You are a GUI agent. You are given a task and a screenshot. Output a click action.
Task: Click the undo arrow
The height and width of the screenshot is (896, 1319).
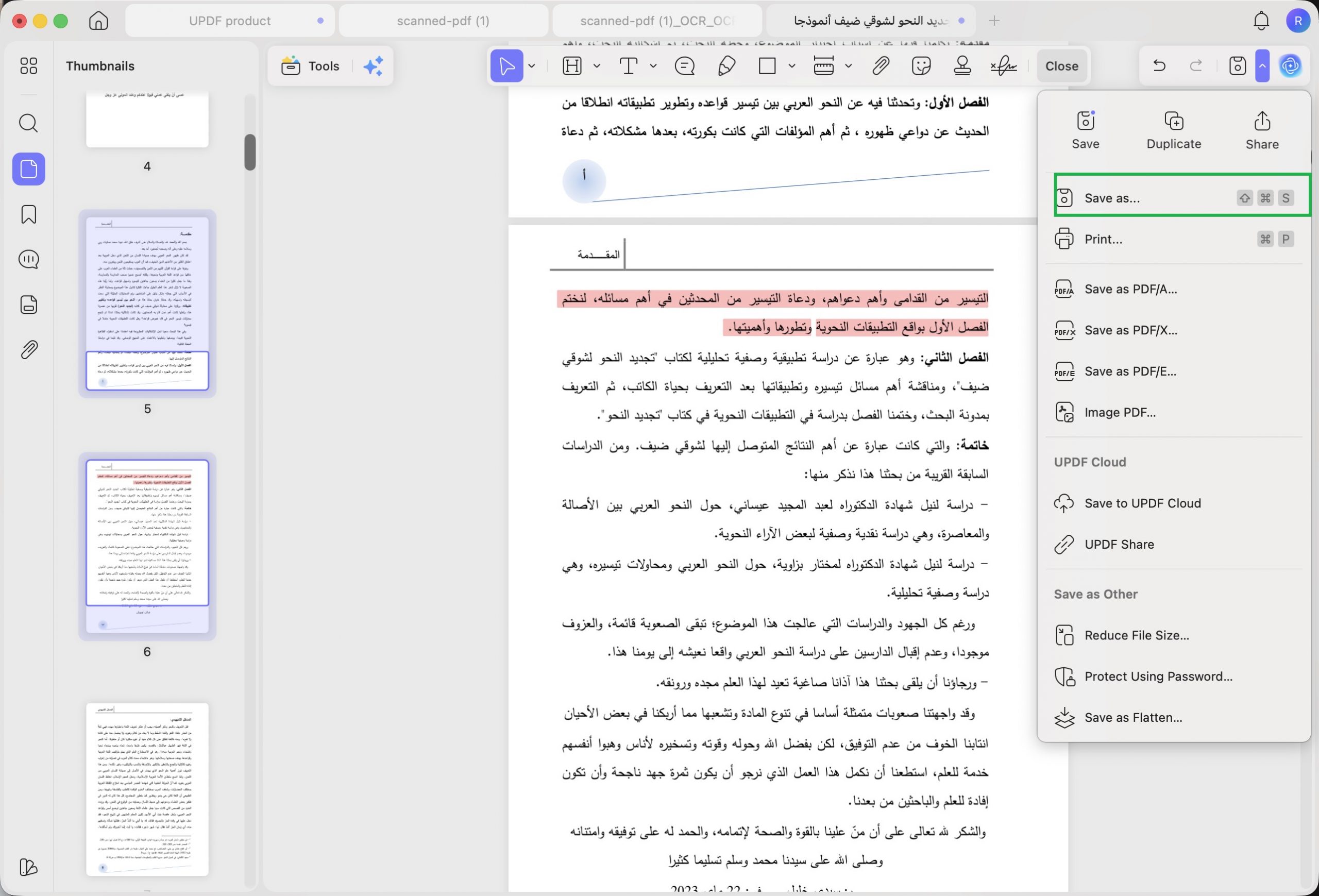pyautogui.click(x=1159, y=66)
